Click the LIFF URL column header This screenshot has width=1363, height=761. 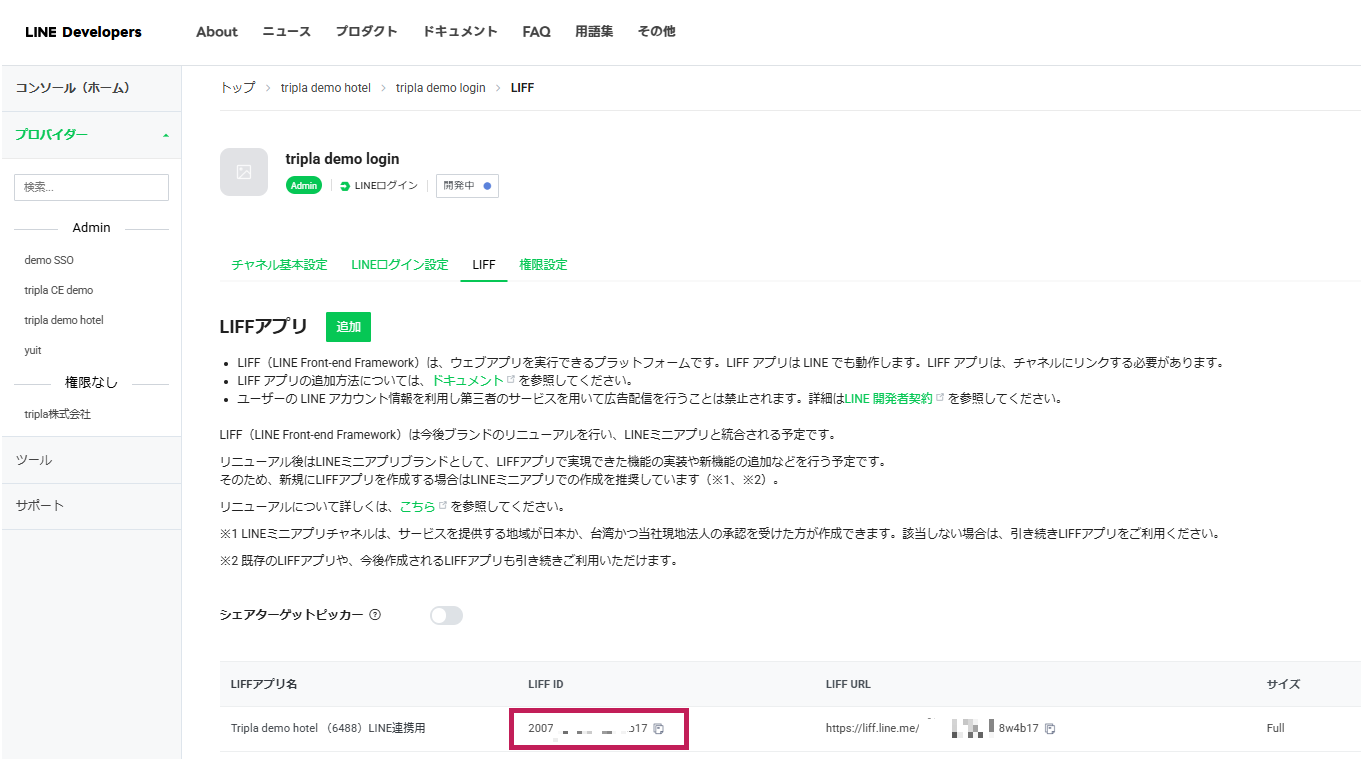click(848, 684)
